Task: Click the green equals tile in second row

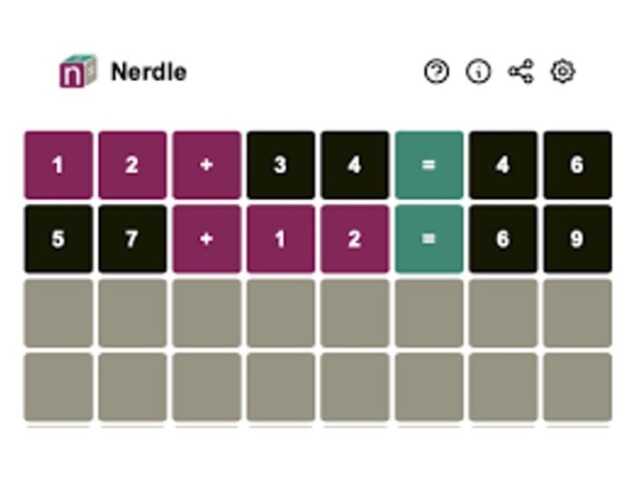Action: [429, 239]
